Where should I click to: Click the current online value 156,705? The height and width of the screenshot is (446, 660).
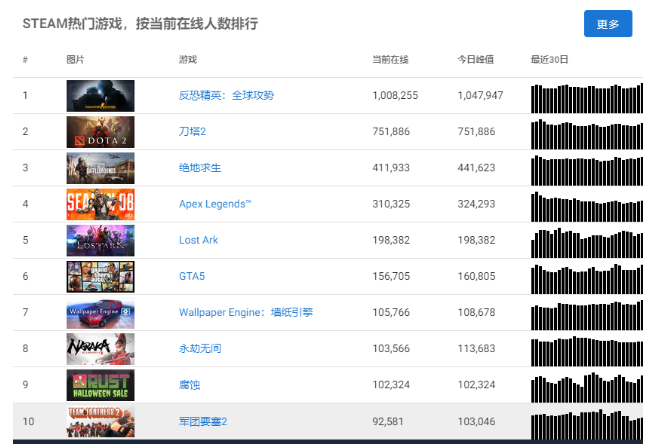click(391, 276)
